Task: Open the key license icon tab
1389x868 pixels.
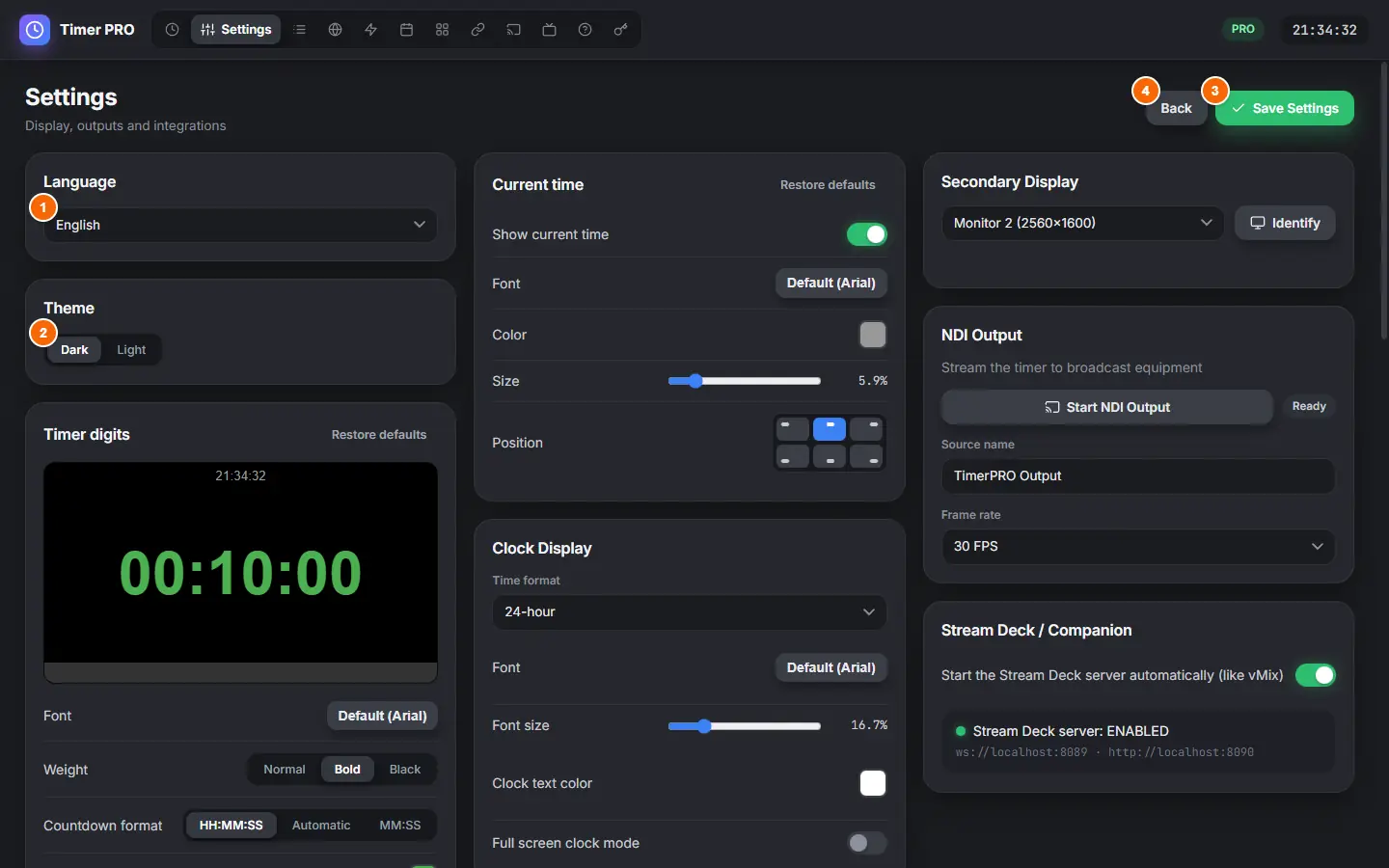Action: [x=621, y=30]
